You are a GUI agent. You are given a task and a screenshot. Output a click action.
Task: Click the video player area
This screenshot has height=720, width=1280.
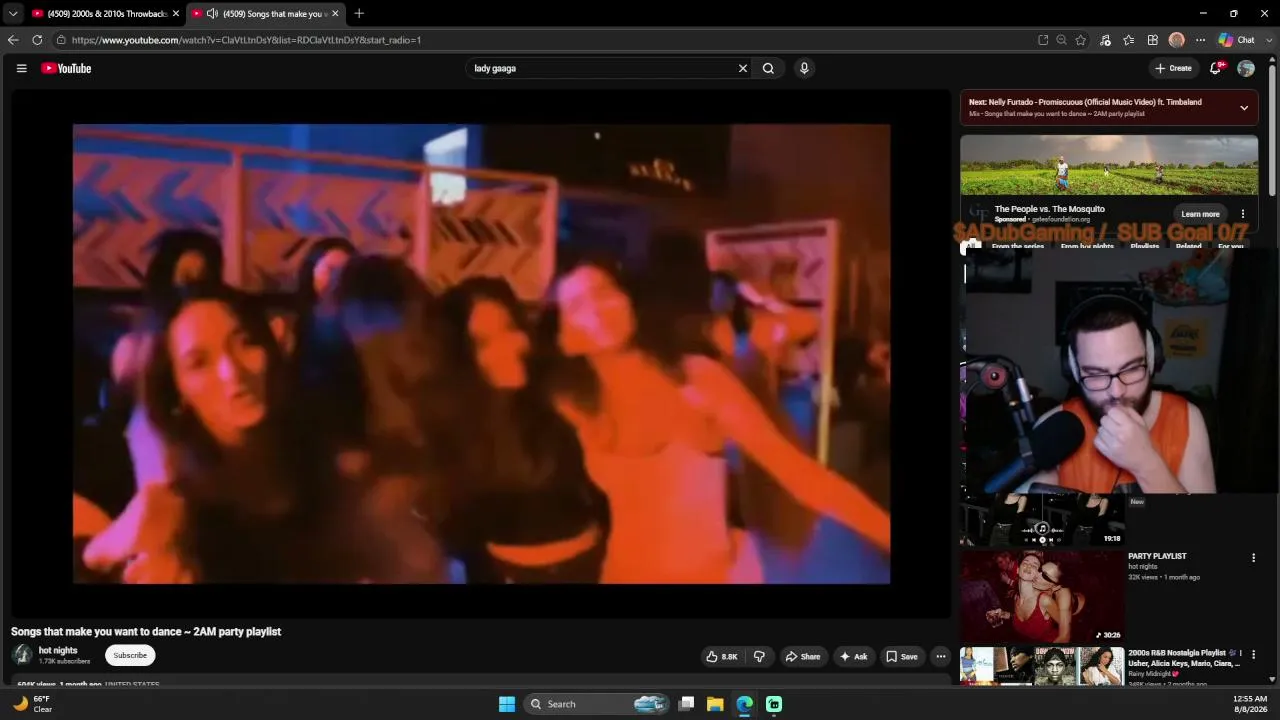click(481, 353)
